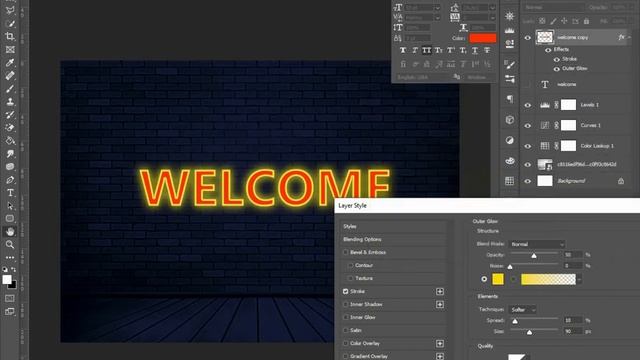Click the lock icon on Background layer
Screen dimensions: 640x360
pos(621,181)
